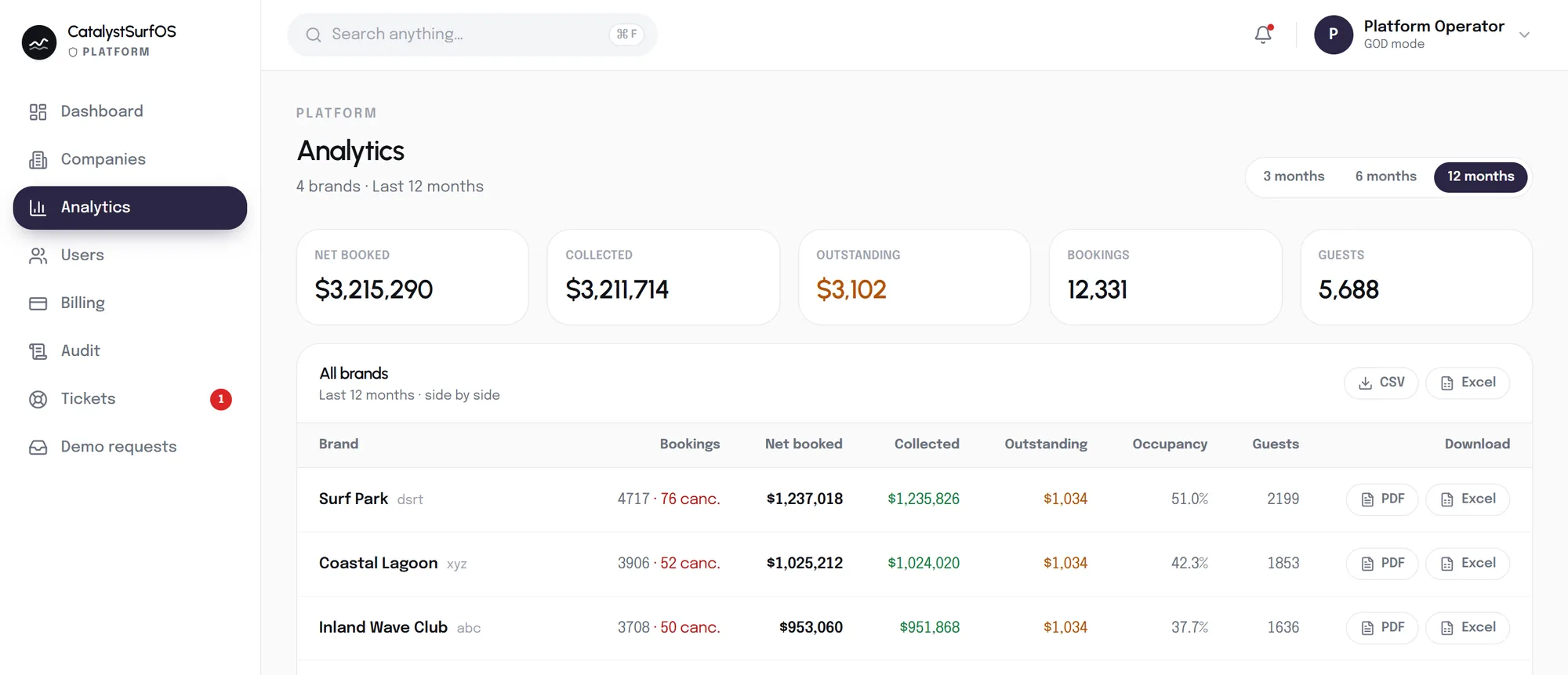Open the notifications bell
1568x675 pixels.
coord(1263,34)
